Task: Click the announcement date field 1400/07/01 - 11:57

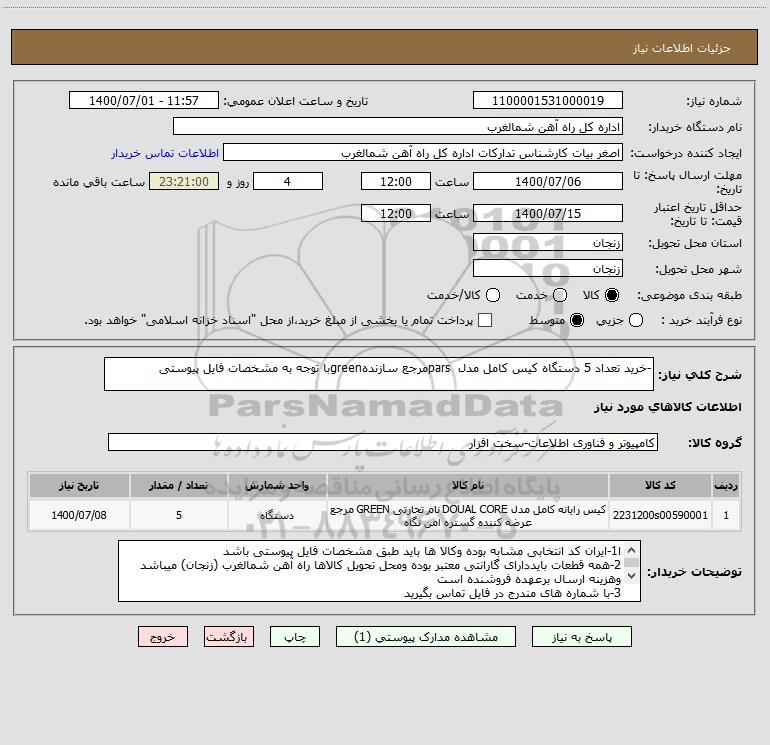Action: tap(144, 100)
